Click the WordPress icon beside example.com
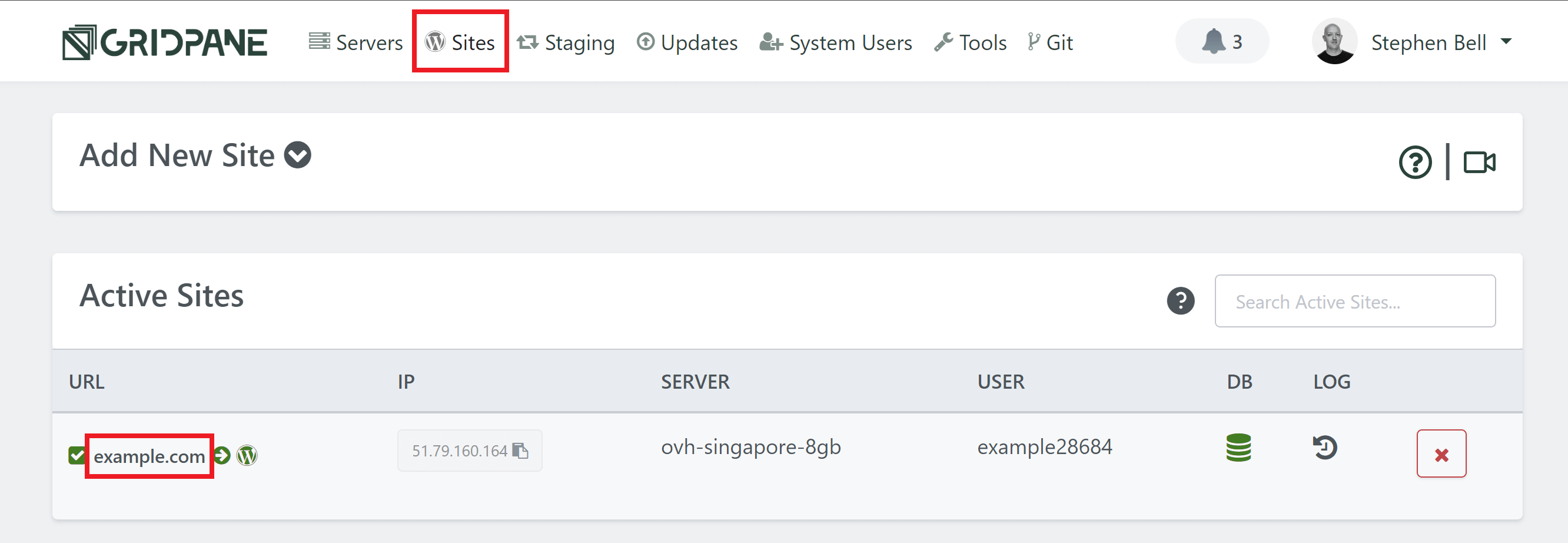The image size is (1568, 543). [x=247, y=455]
